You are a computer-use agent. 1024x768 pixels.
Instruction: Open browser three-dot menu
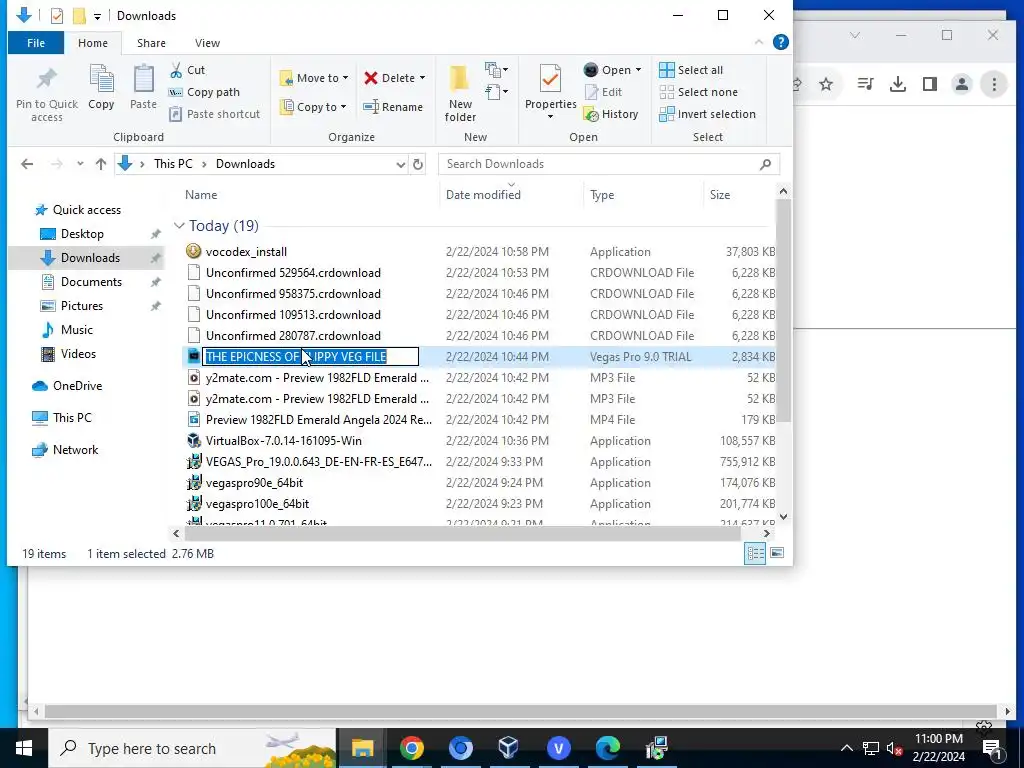point(994,84)
